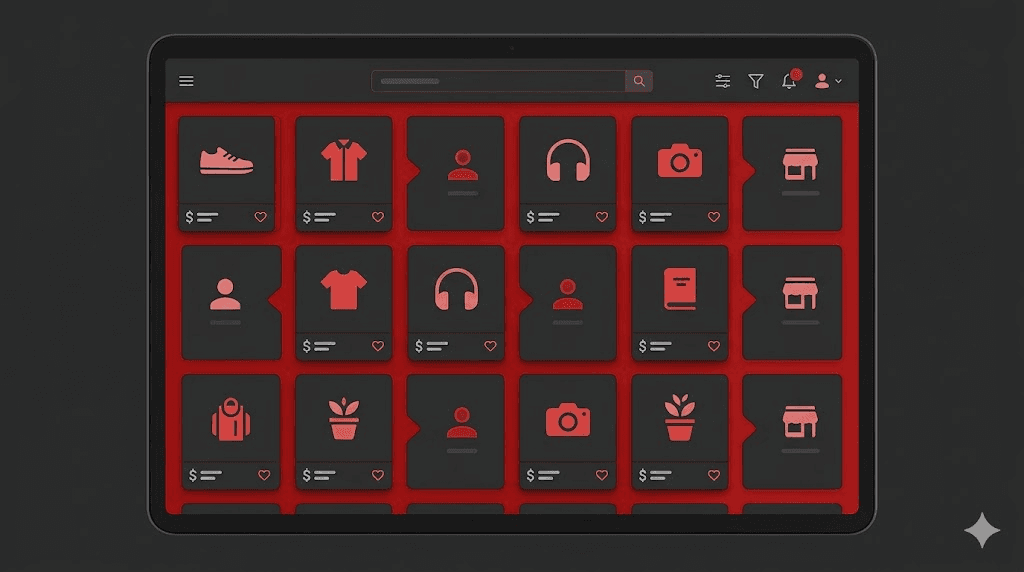The height and width of the screenshot is (572, 1024).
Task: Click the sneaker card's dollar price
Action: point(202,217)
